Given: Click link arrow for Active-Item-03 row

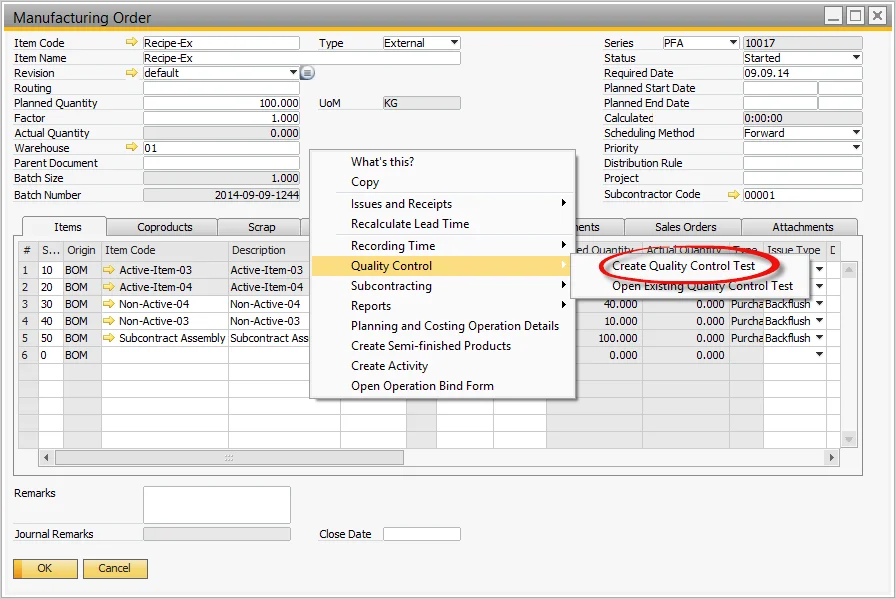Looking at the screenshot, I should [109, 270].
